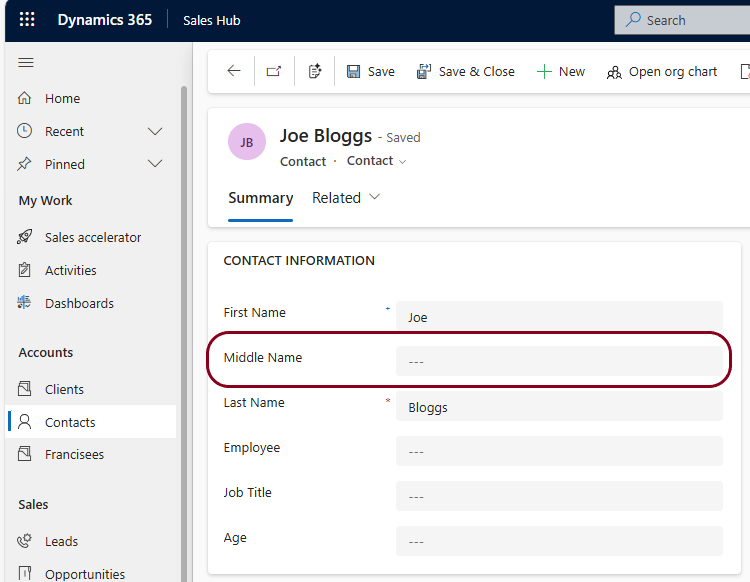Click the Dashboards icon in sidebar

click(24, 302)
